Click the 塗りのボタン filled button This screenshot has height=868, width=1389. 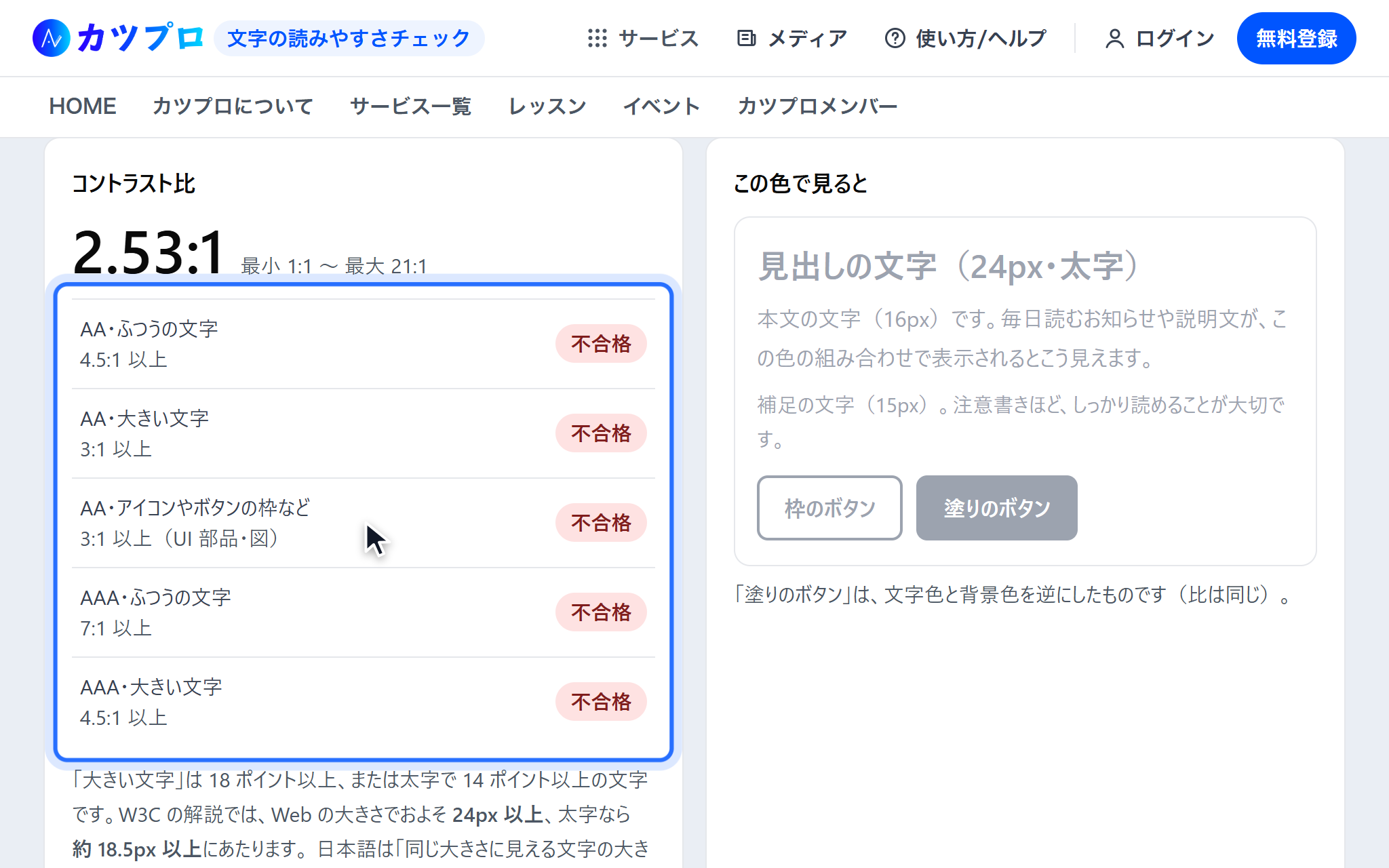tap(996, 508)
